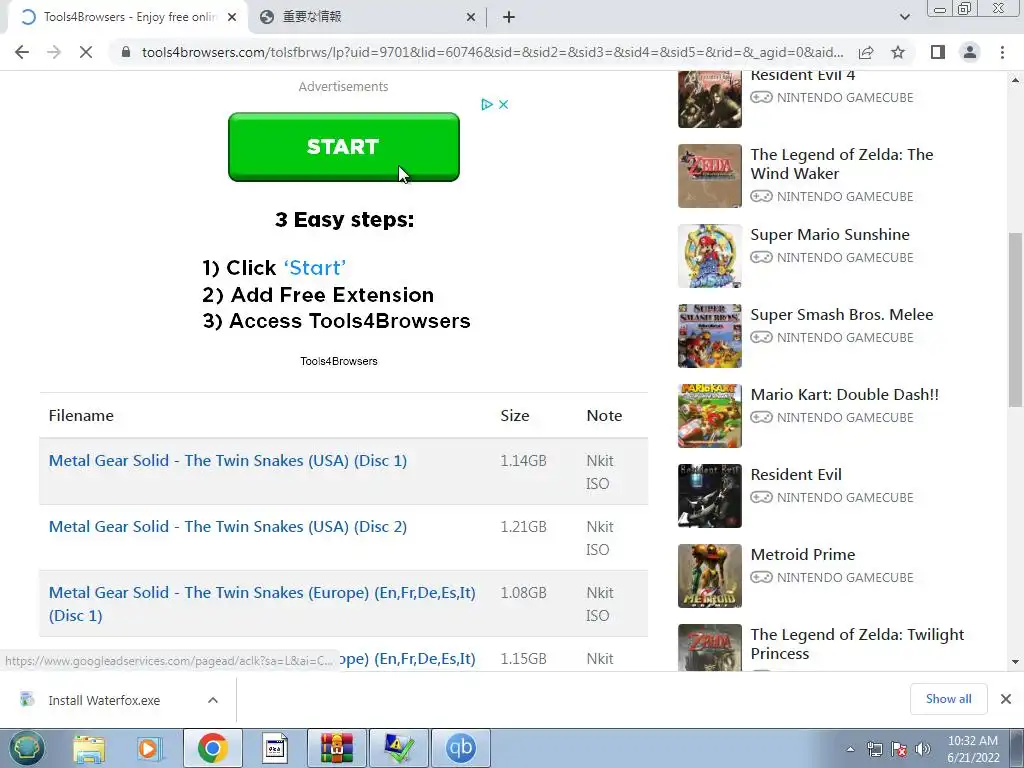Click the network tray icon

(874, 749)
